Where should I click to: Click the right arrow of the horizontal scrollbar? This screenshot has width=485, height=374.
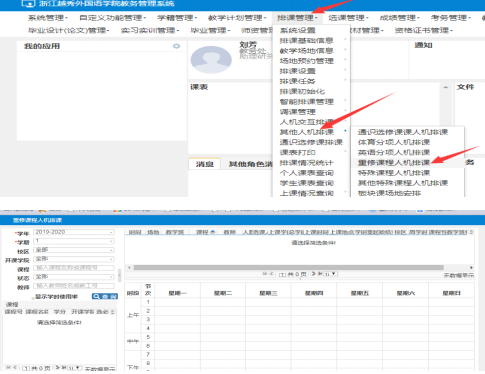pyautogui.click(x=471, y=267)
